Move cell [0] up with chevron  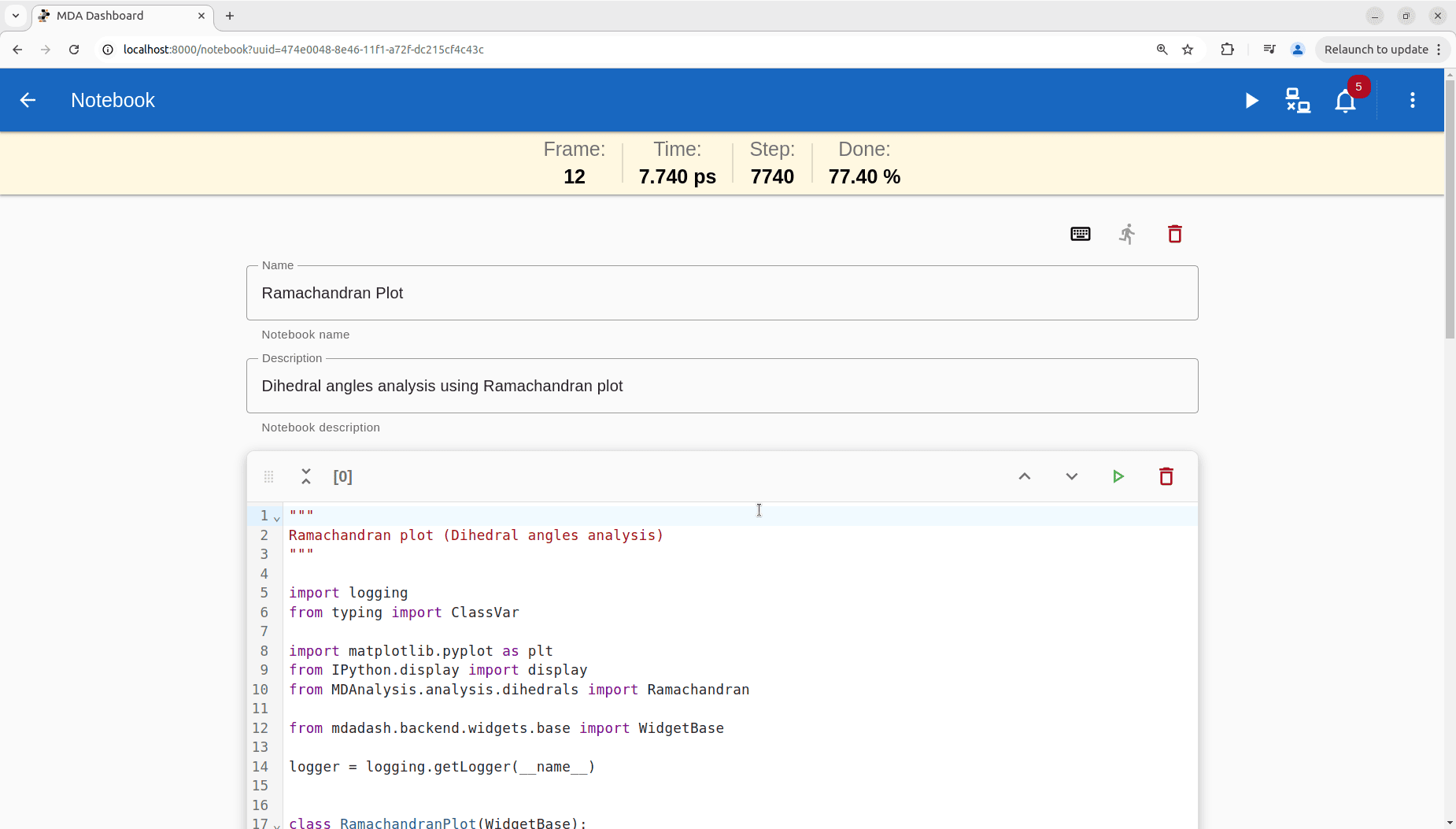(x=1025, y=476)
